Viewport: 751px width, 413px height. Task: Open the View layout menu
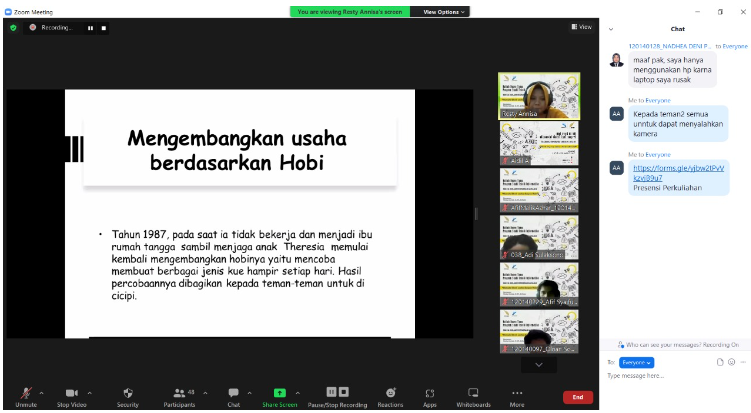(x=581, y=27)
